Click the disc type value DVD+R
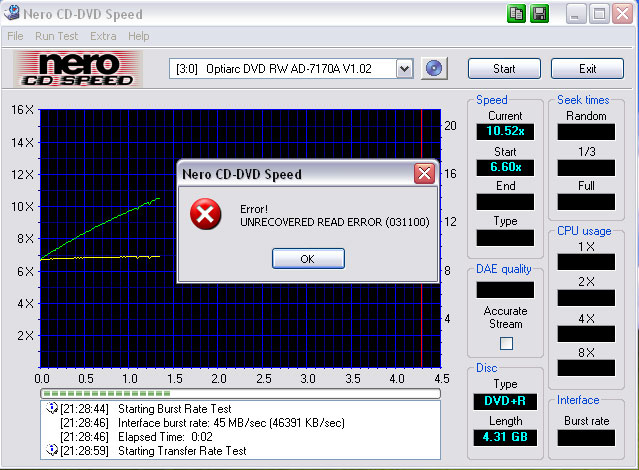This screenshot has height=470, width=639. coord(505,401)
